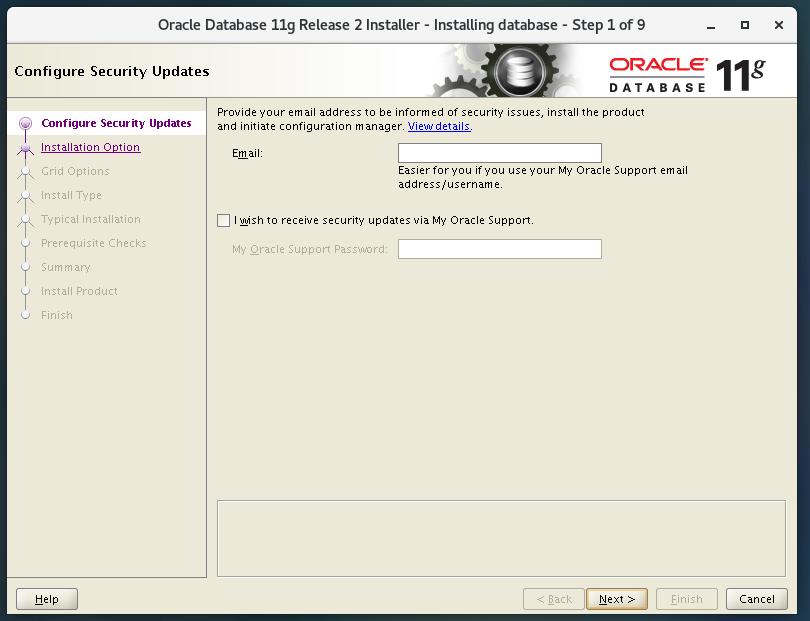Click the Prerequisite Checks step bullet icon

(x=25, y=243)
